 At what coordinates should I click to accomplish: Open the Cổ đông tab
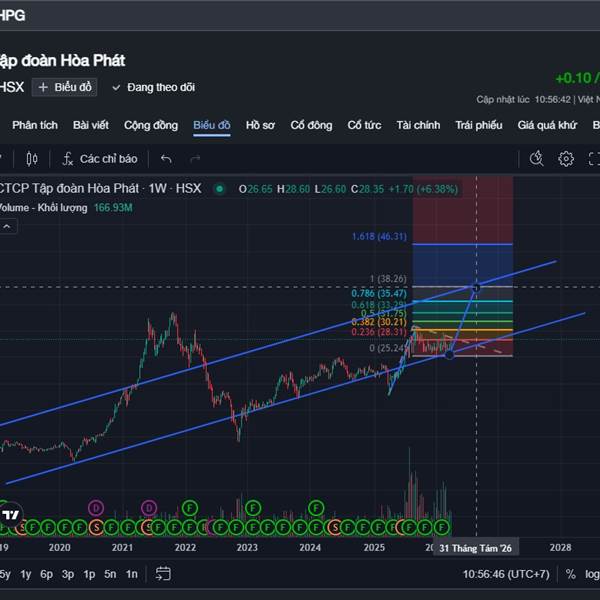coord(311,125)
